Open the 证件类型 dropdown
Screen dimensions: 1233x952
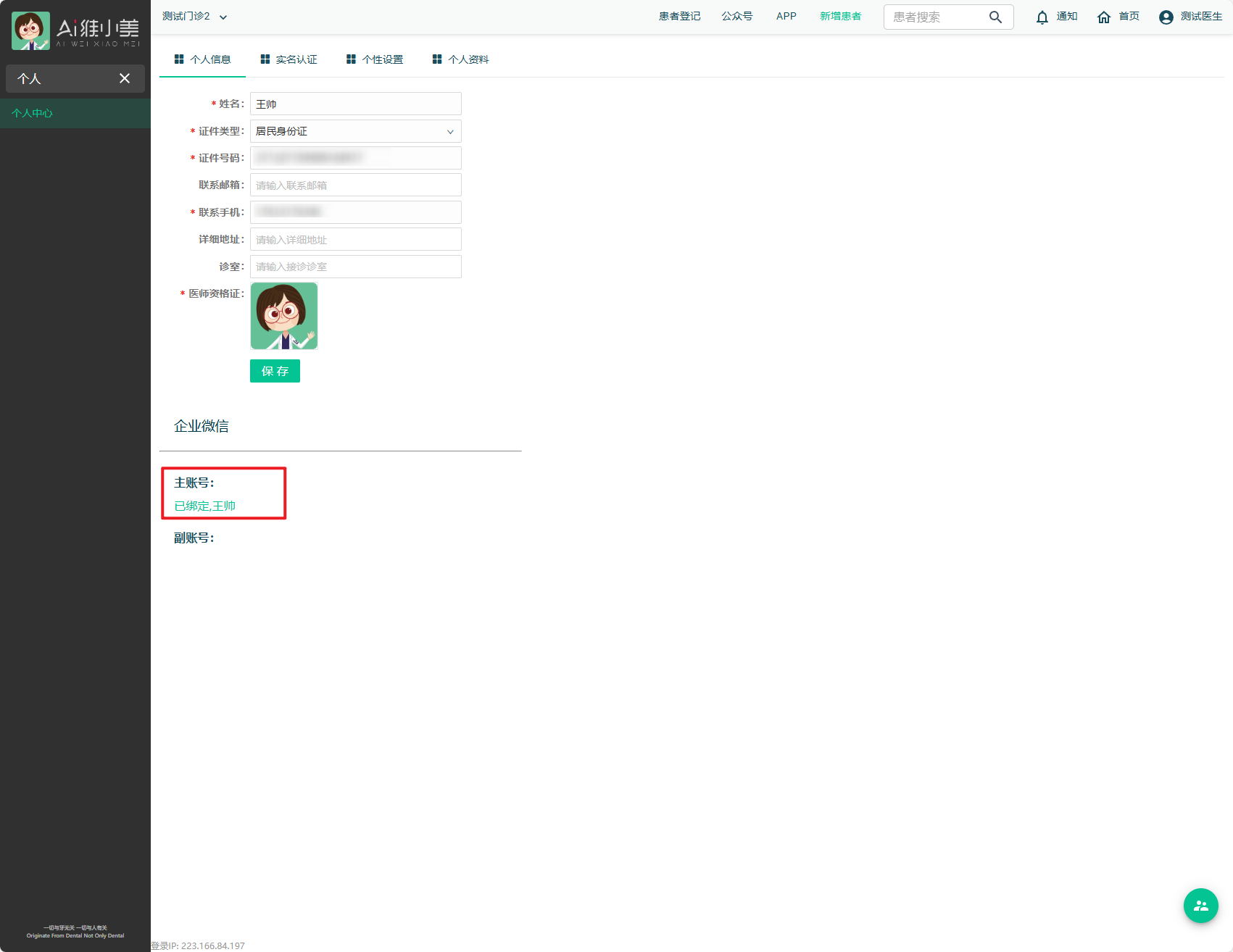(355, 131)
